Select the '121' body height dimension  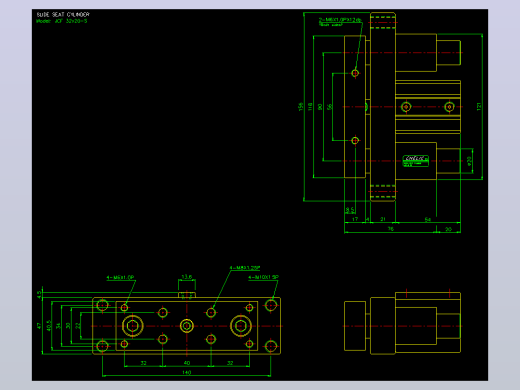479,107
